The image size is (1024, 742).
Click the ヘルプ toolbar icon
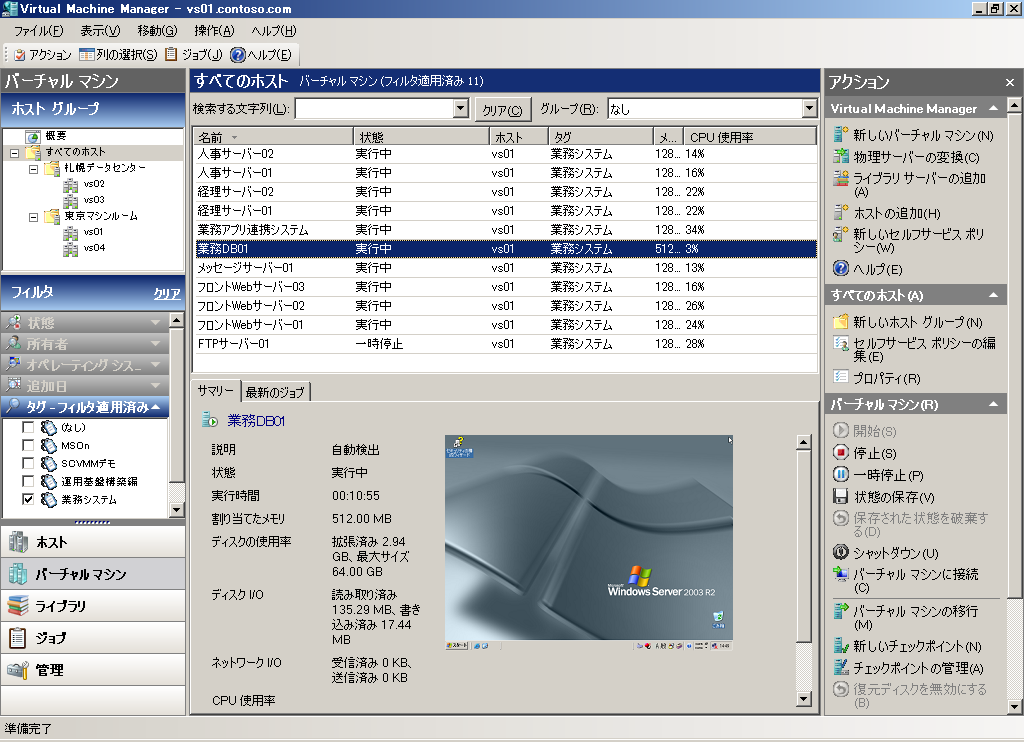[x=238, y=55]
